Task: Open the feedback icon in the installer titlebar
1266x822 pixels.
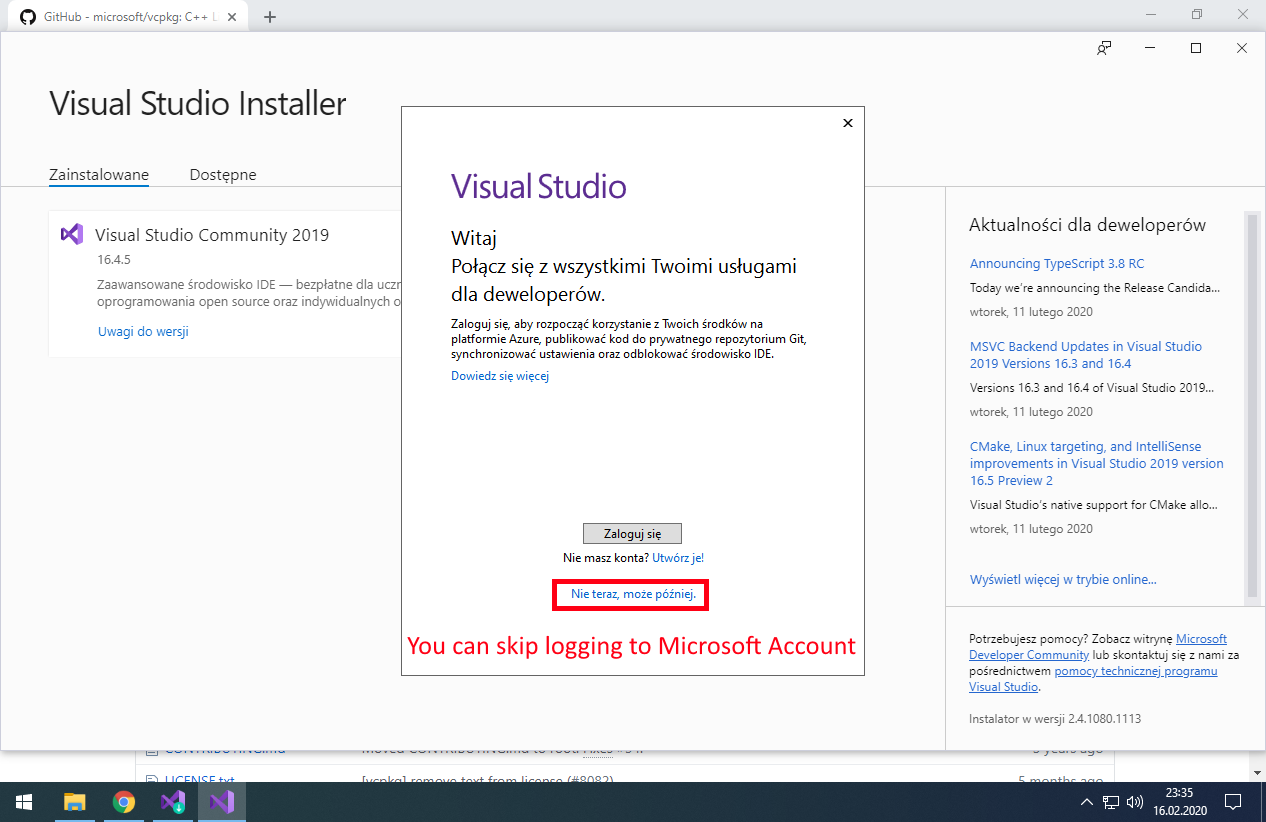Action: pyautogui.click(x=1103, y=47)
